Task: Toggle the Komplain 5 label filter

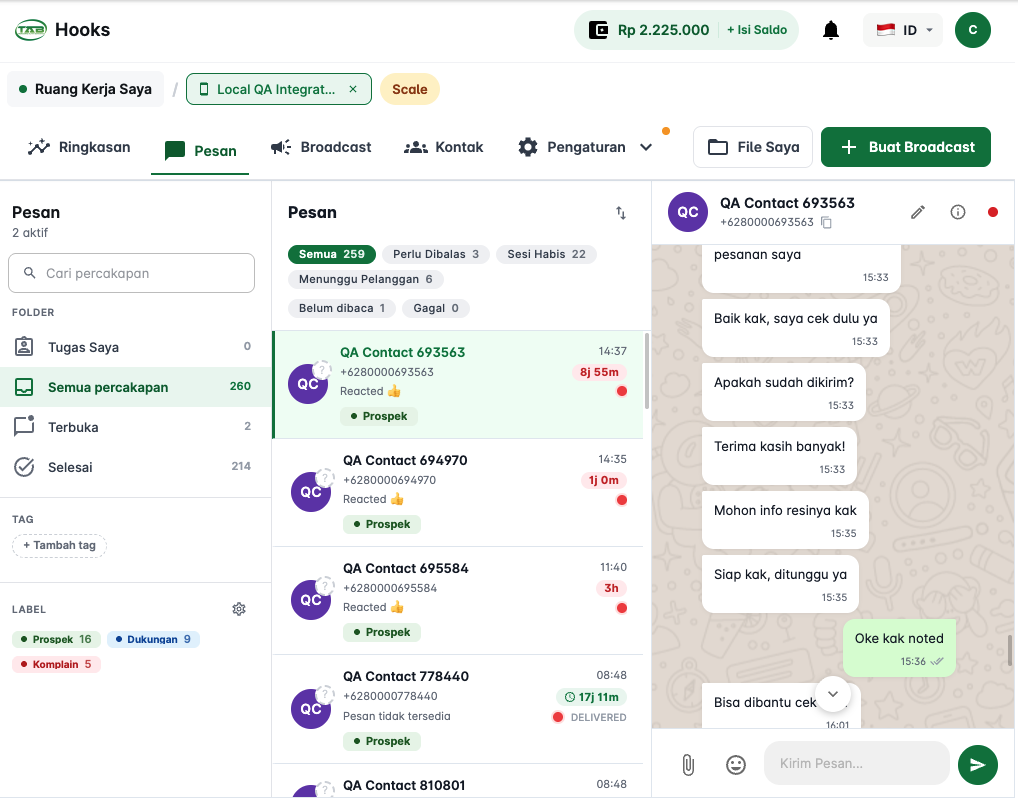Action: pyautogui.click(x=56, y=664)
